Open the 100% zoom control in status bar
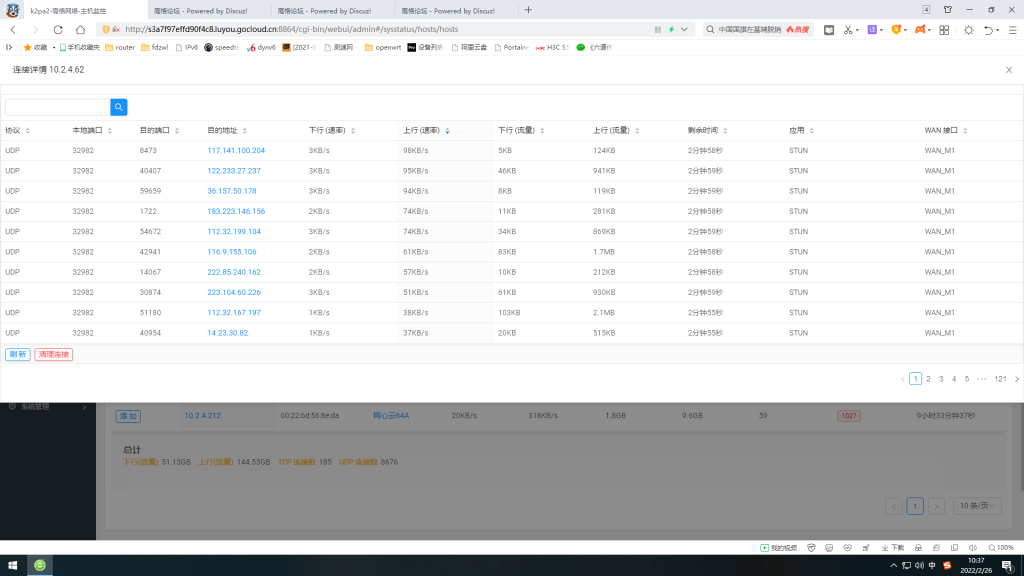 click(x=1001, y=548)
